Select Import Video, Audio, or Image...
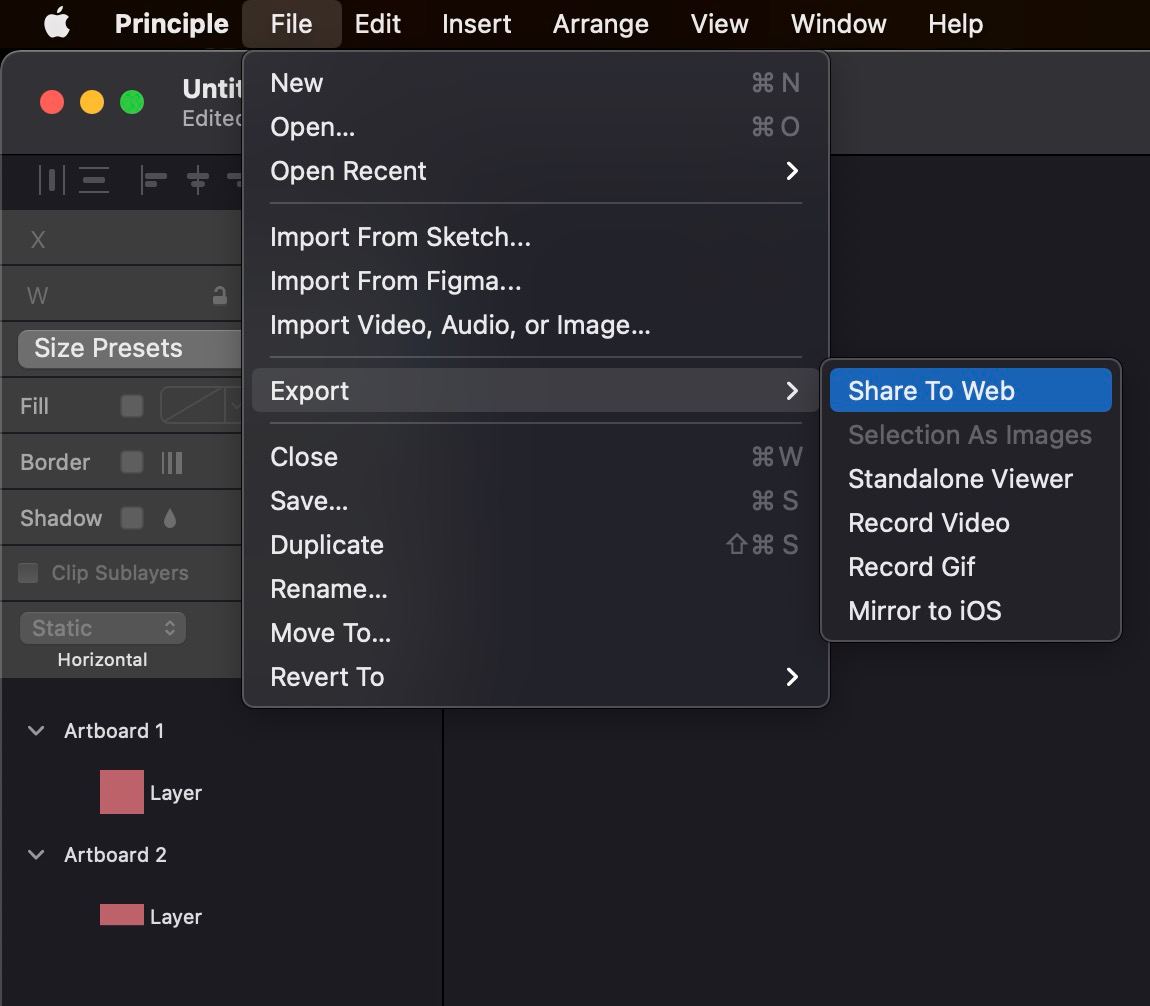 coord(535,325)
